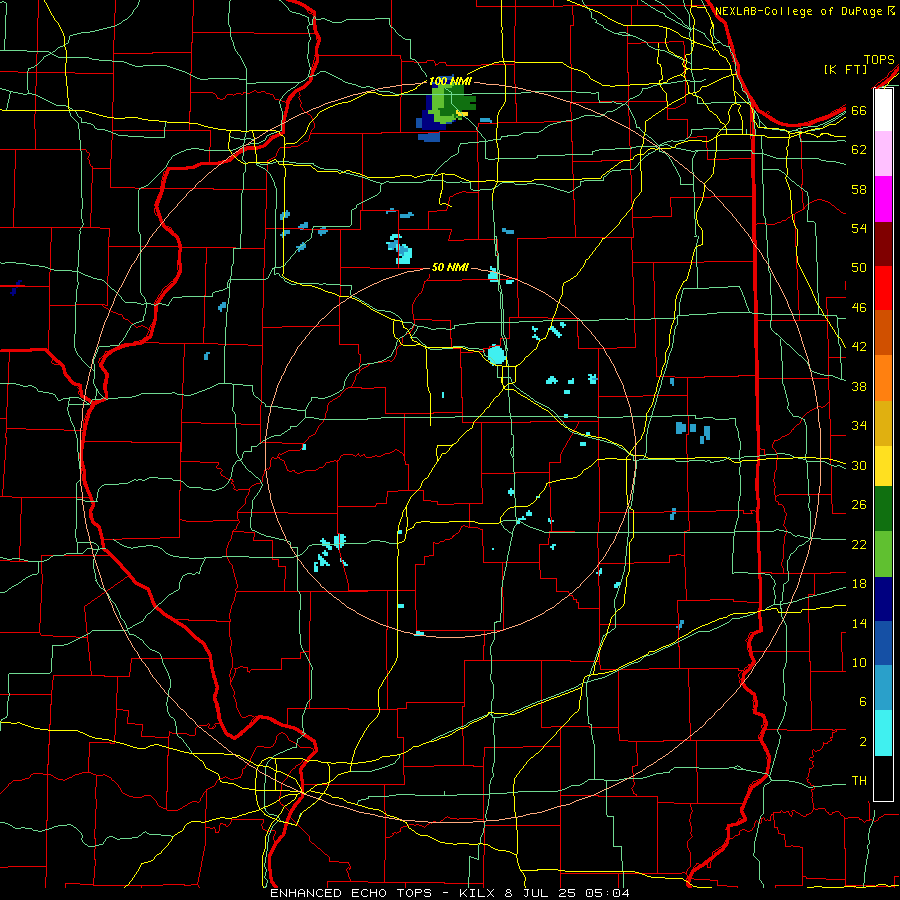900x900 pixels.
Task: Choose the light green legend swatch
Action: 883,554
